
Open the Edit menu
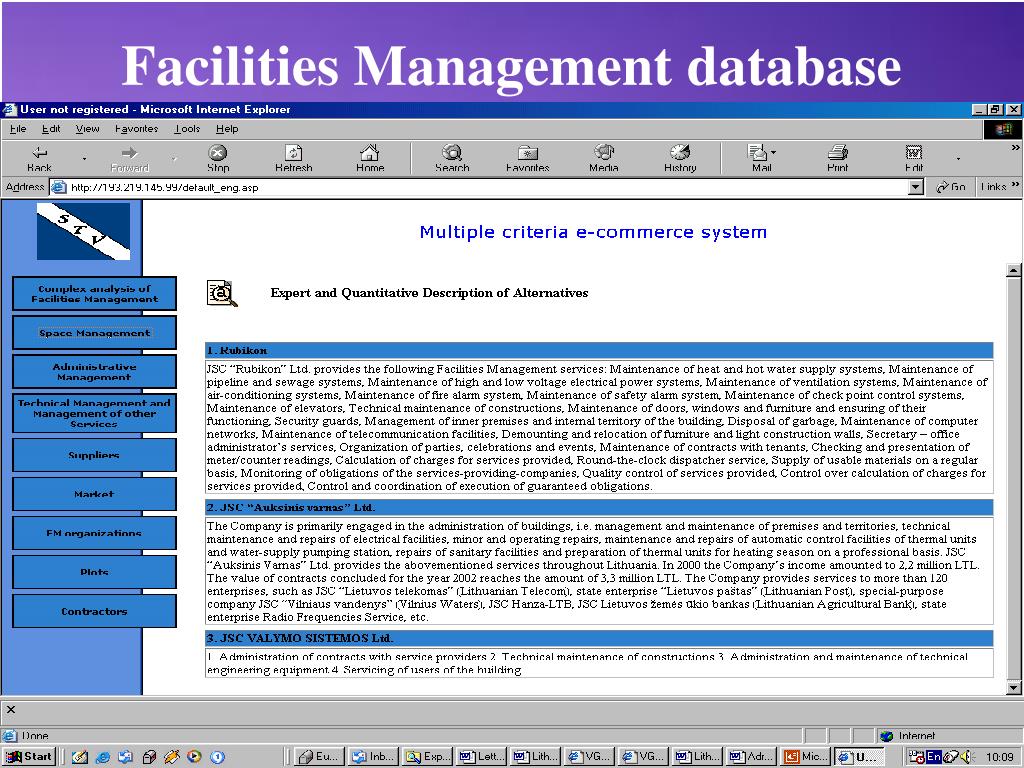point(51,129)
